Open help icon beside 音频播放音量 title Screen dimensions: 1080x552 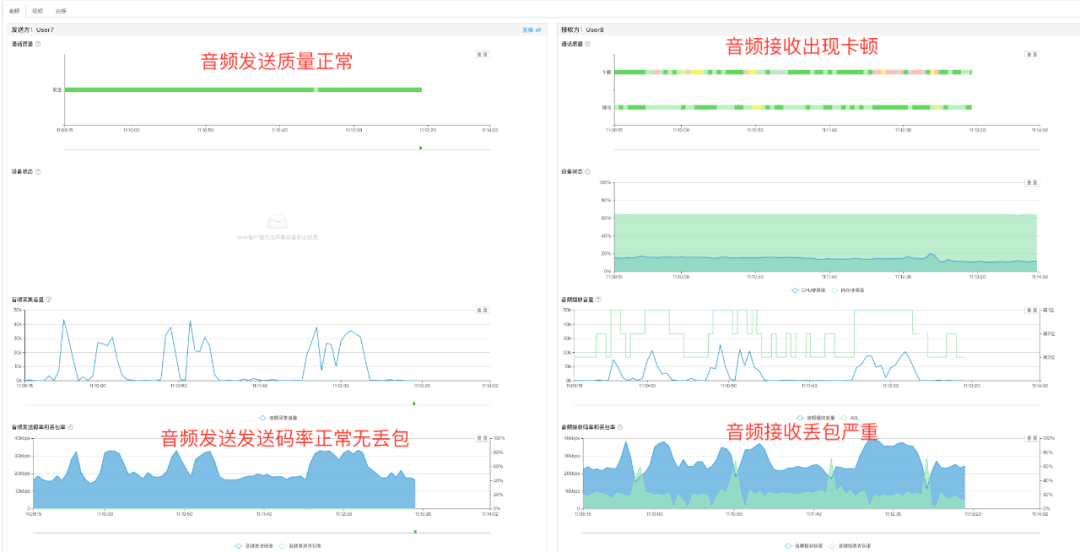coord(597,300)
